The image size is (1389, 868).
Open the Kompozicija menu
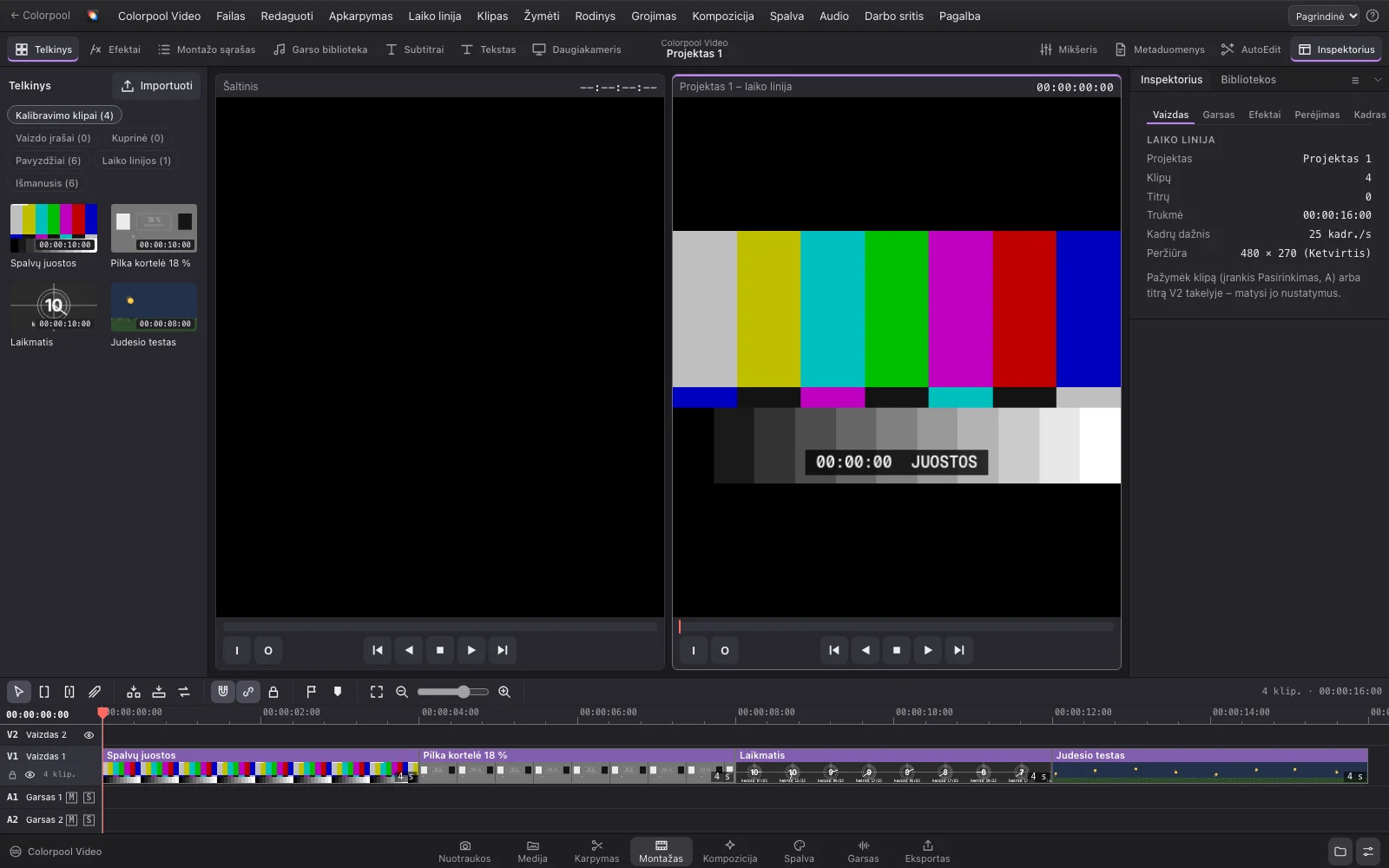click(722, 16)
